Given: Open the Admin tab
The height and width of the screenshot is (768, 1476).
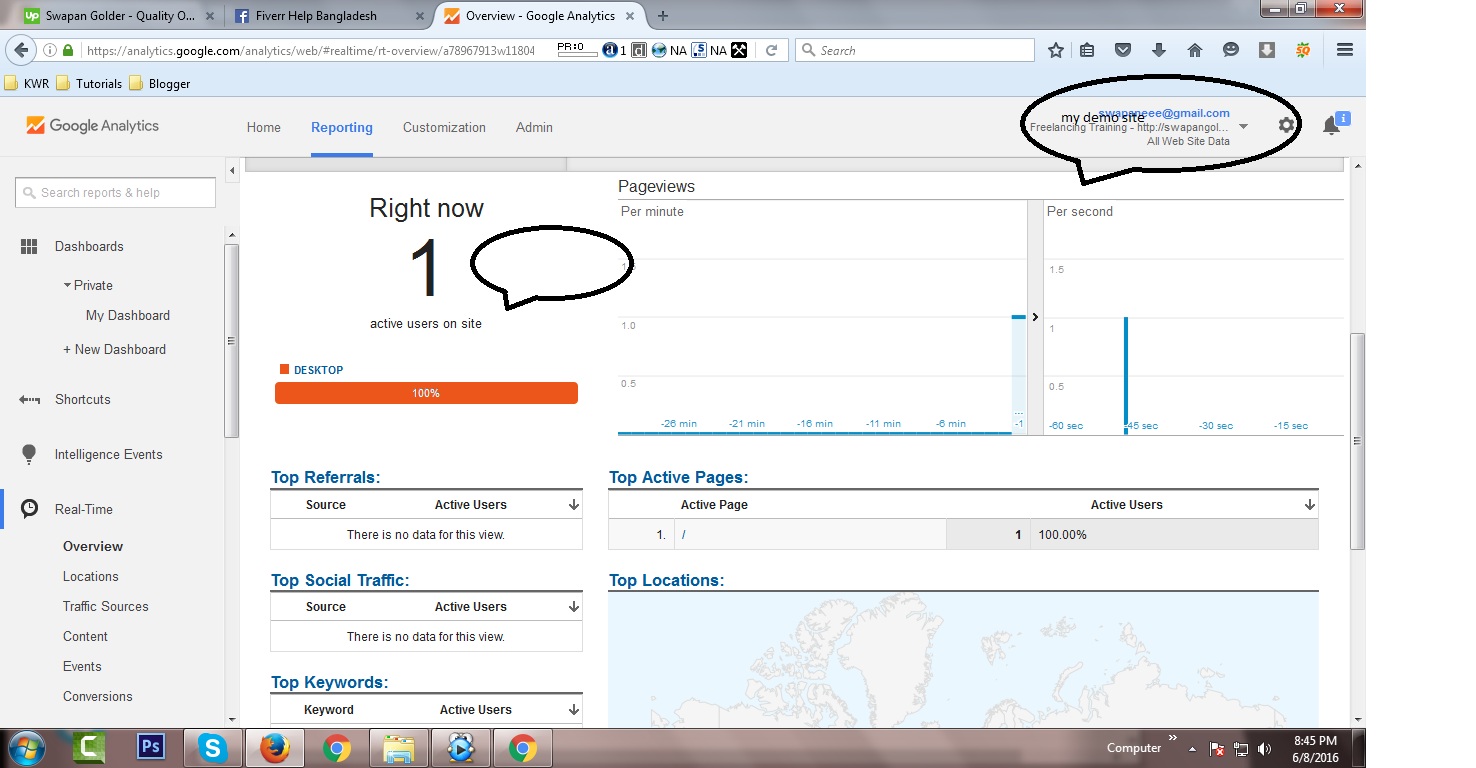Looking at the screenshot, I should [534, 127].
